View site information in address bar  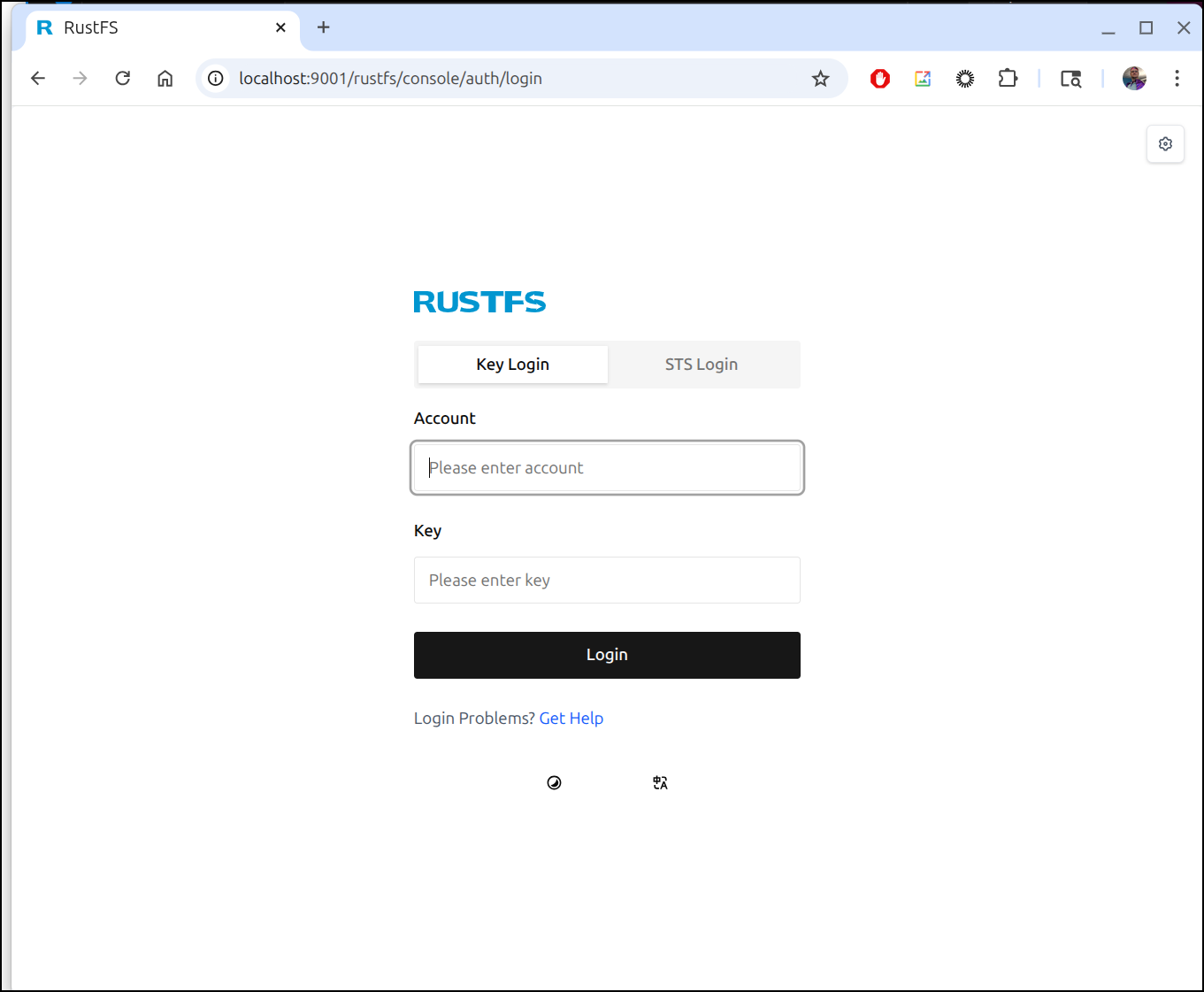[x=216, y=79]
